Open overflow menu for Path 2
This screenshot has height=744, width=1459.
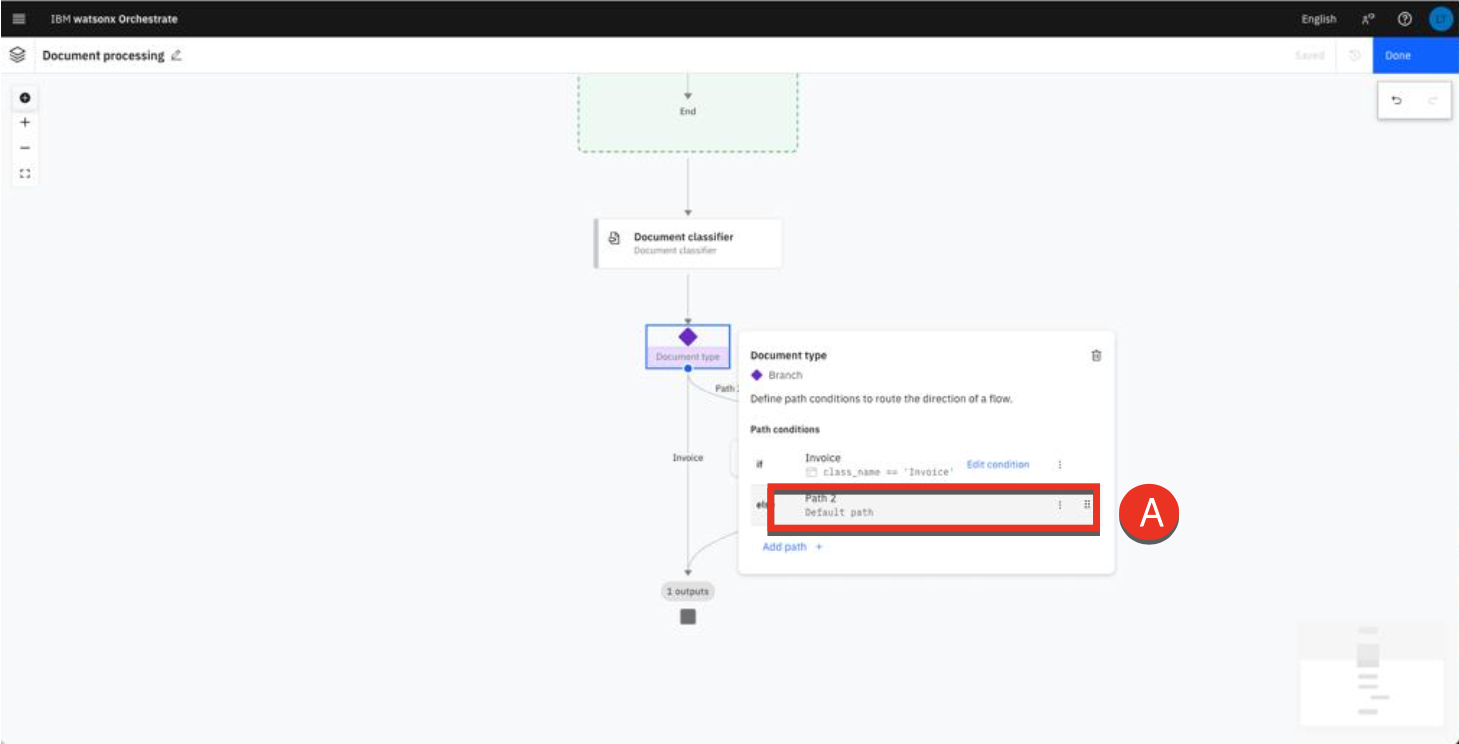tap(1060, 505)
